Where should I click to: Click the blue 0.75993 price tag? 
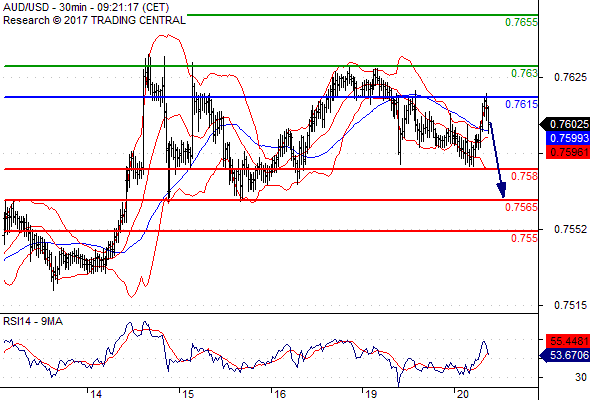(567, 138)
